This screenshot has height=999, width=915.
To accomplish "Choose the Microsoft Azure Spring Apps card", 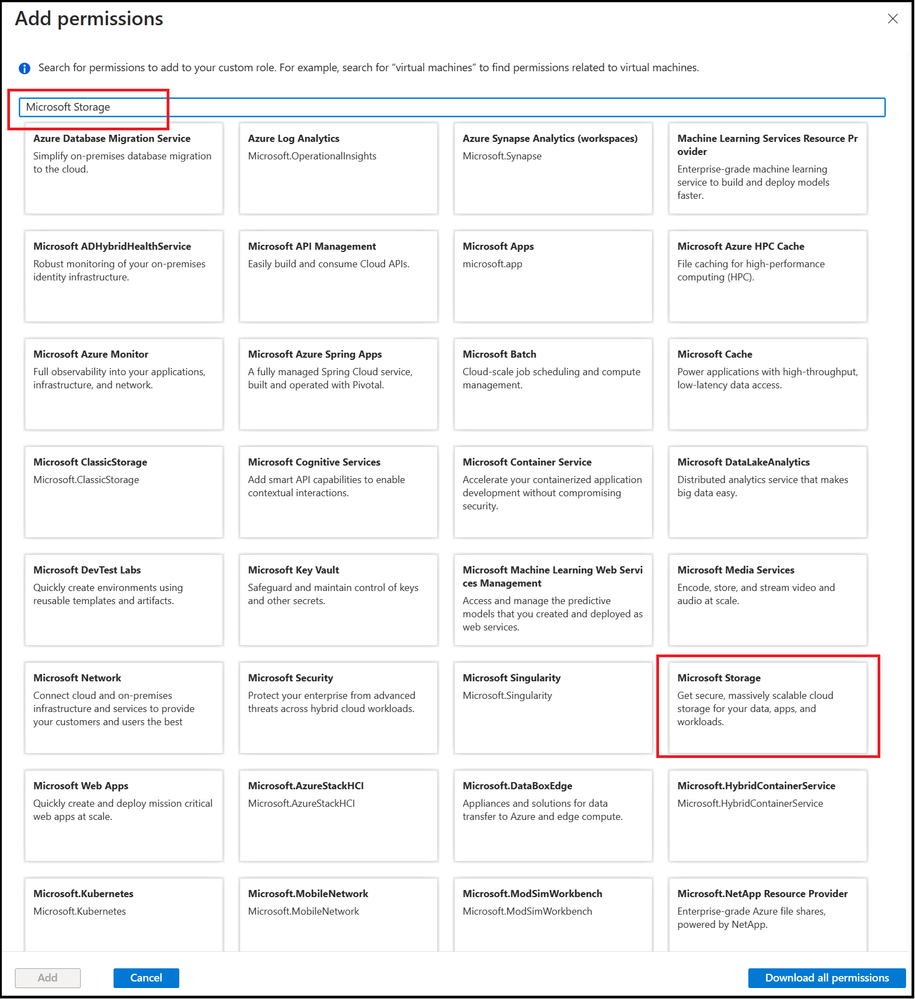I will (338, 384).
